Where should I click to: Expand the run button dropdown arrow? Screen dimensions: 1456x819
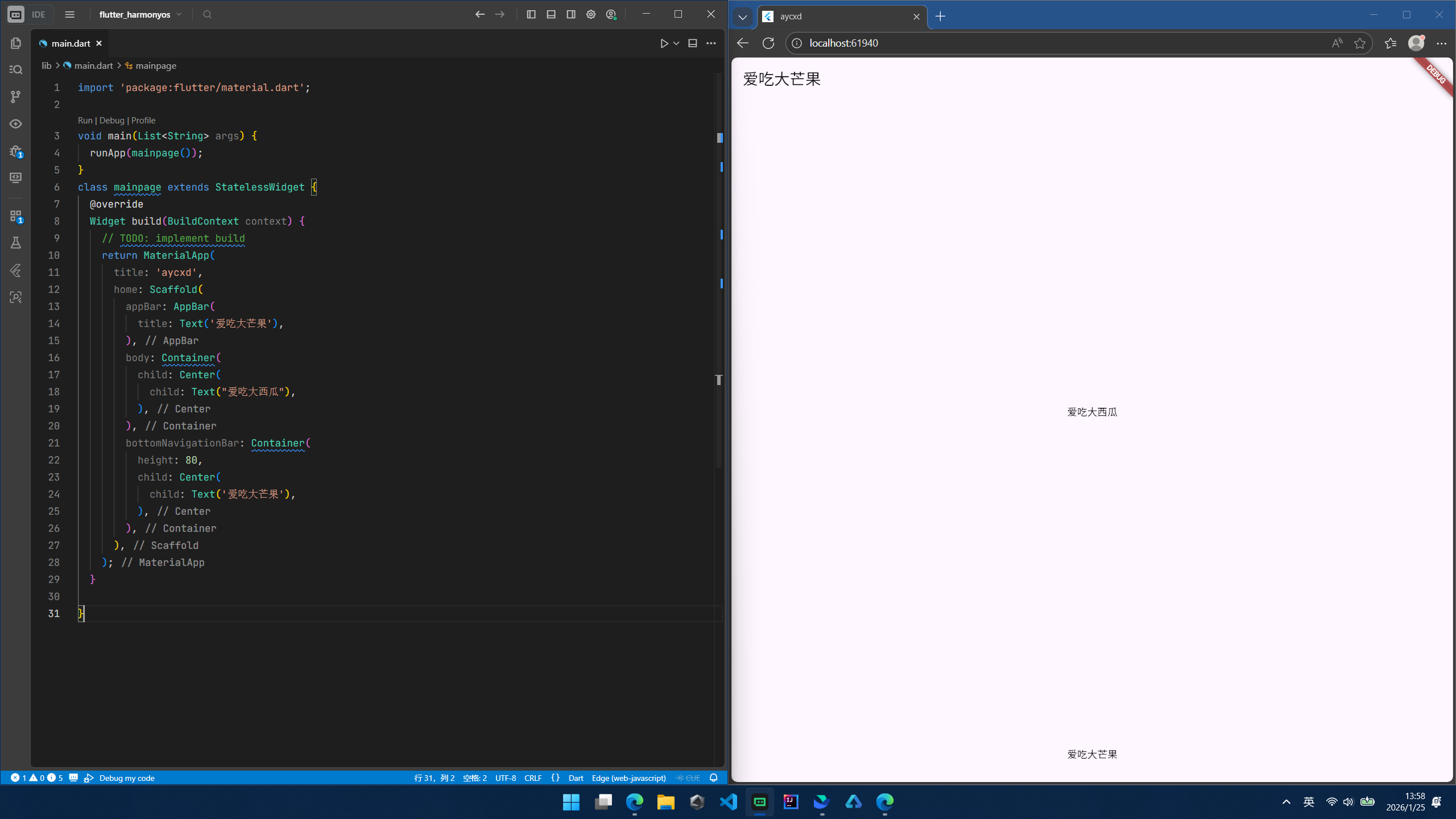click(676, 43)
